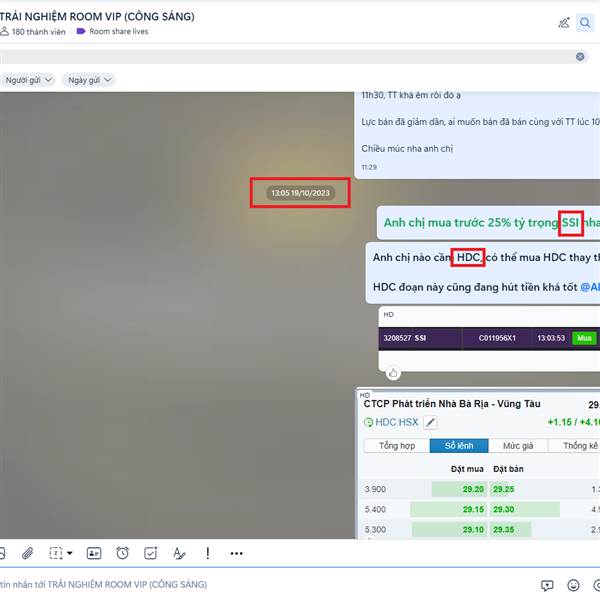Click the quick message bubble icon
The height and width of the screenshot is (600, 600).
(547, 585)
